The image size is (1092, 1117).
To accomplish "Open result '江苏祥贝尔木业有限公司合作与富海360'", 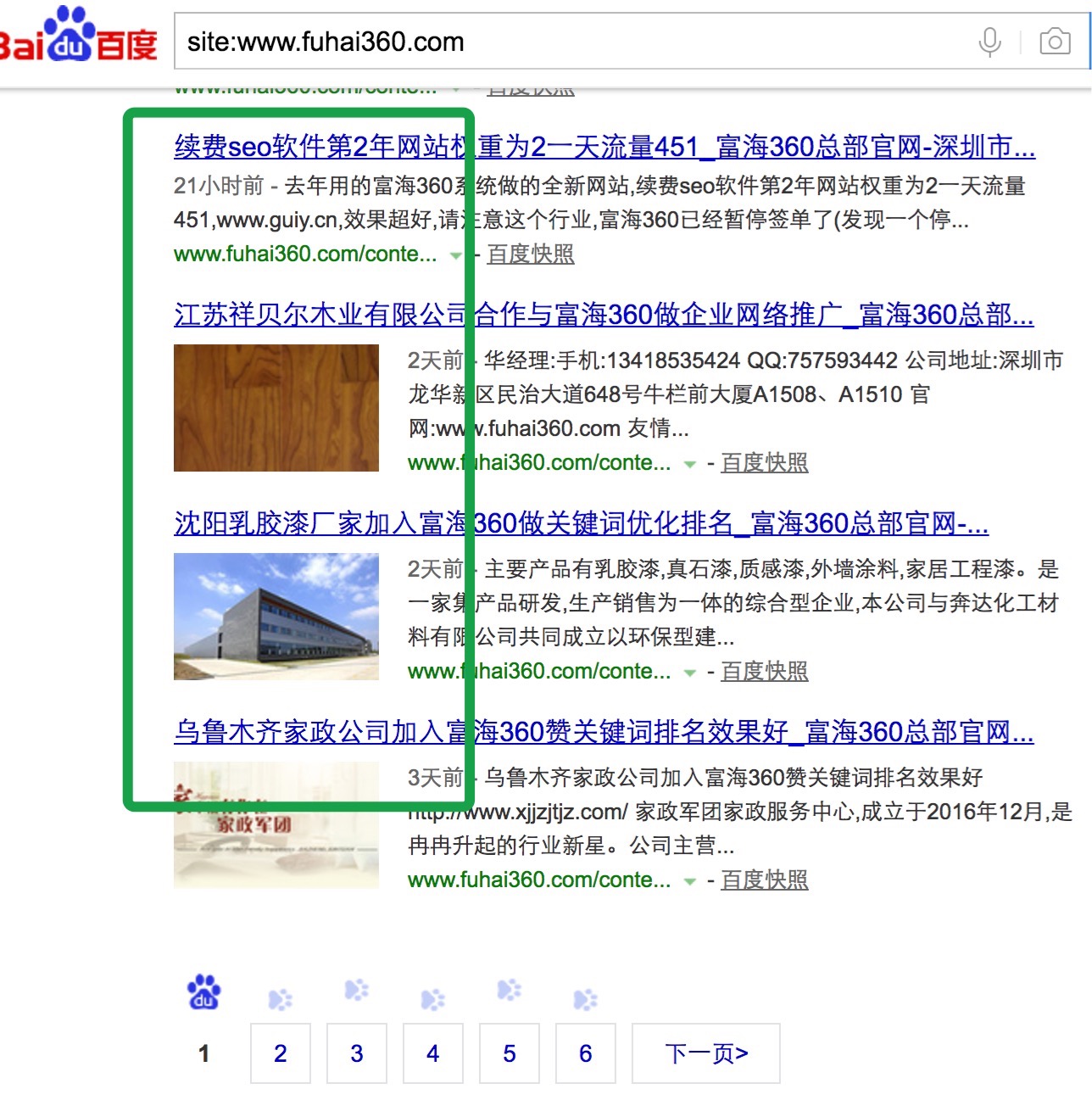I will click(x=604, y=315).
